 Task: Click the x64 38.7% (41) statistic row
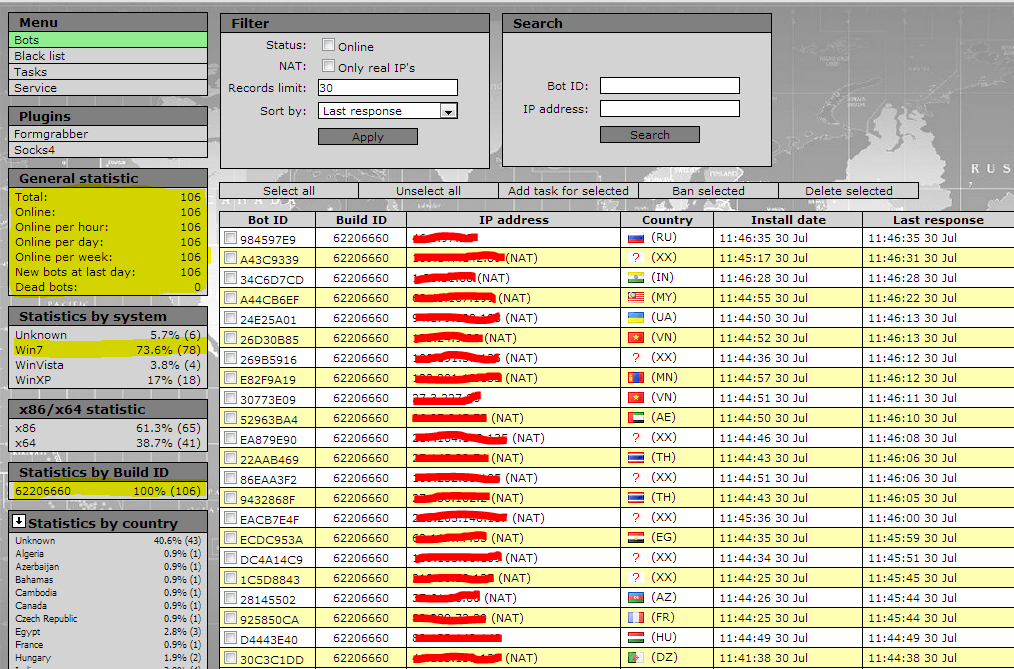[x=108, y=443]
